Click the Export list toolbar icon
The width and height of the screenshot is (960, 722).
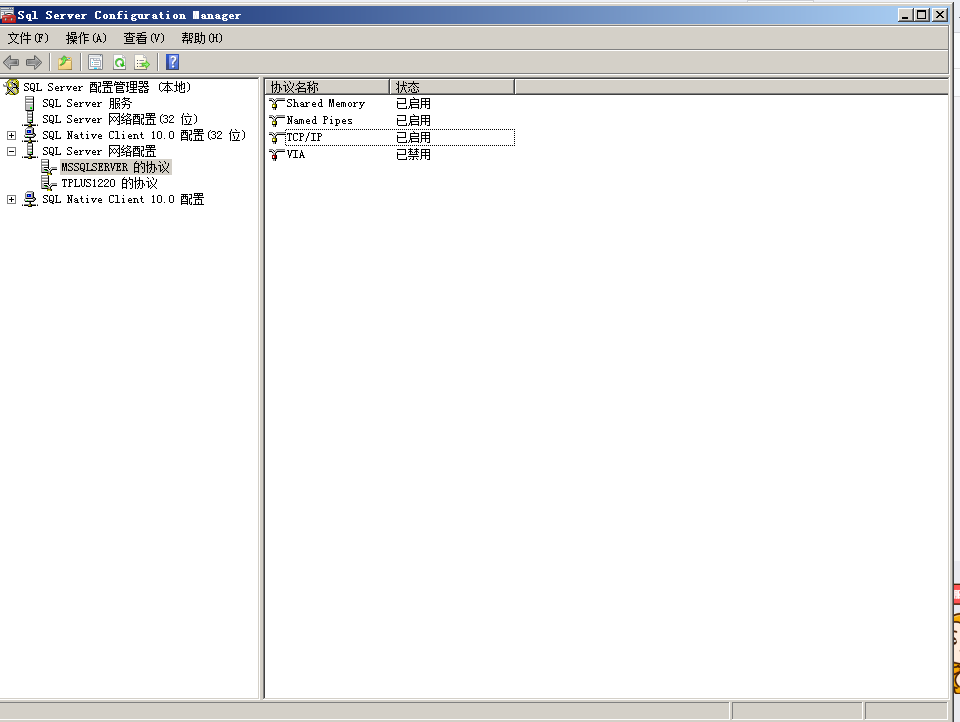tap(142, 62)
